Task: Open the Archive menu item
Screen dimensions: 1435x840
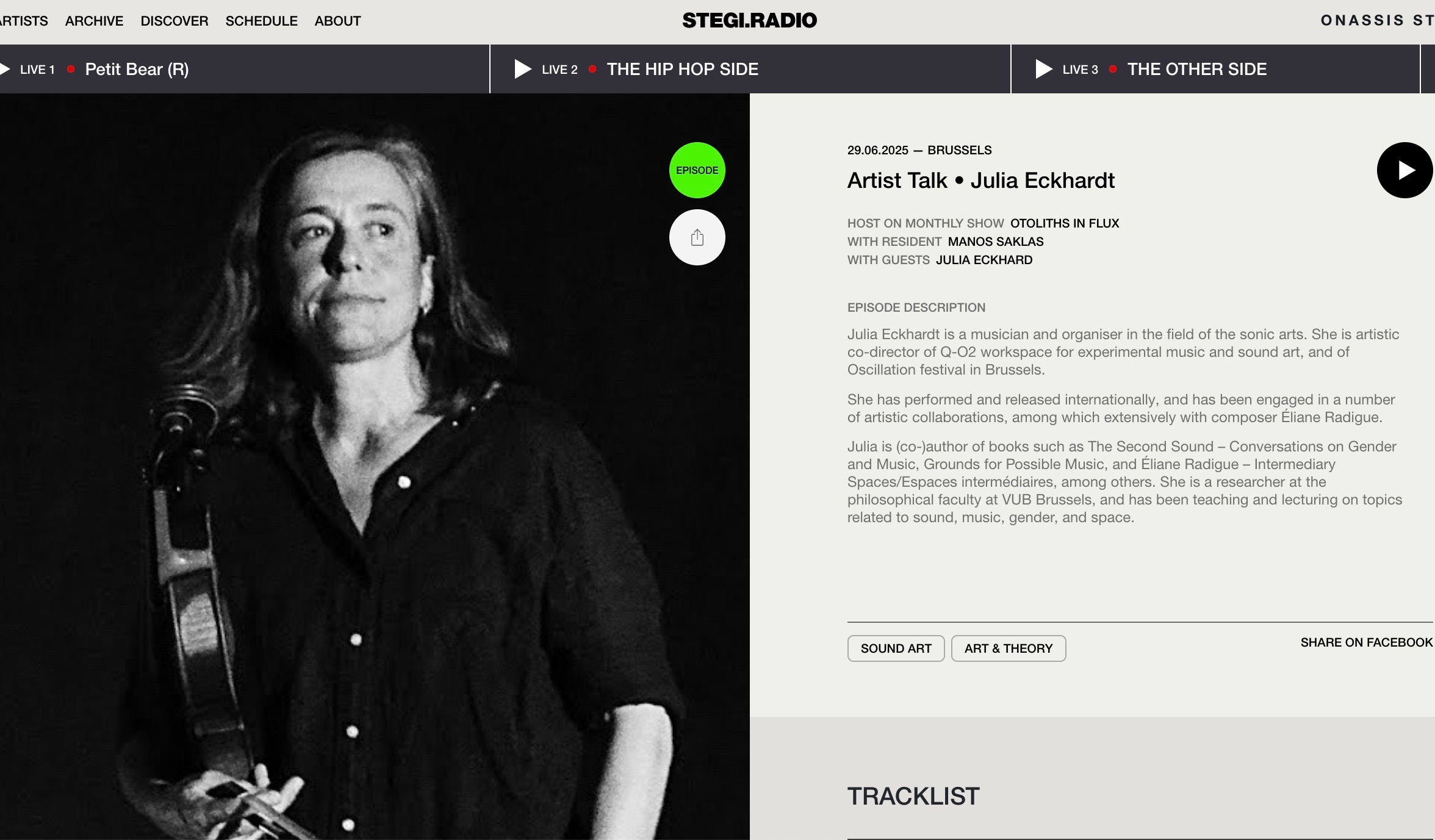Action: [94, 21]
